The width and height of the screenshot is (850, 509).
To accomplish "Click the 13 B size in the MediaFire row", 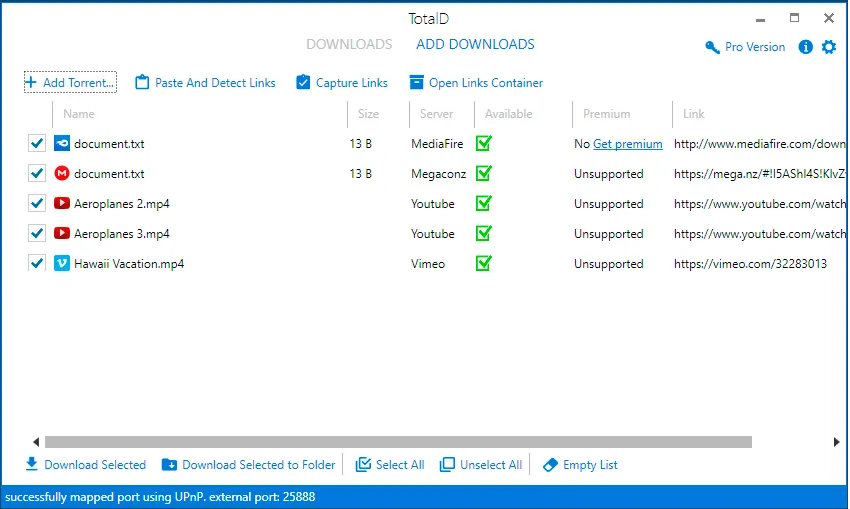I will pos(360,144).
